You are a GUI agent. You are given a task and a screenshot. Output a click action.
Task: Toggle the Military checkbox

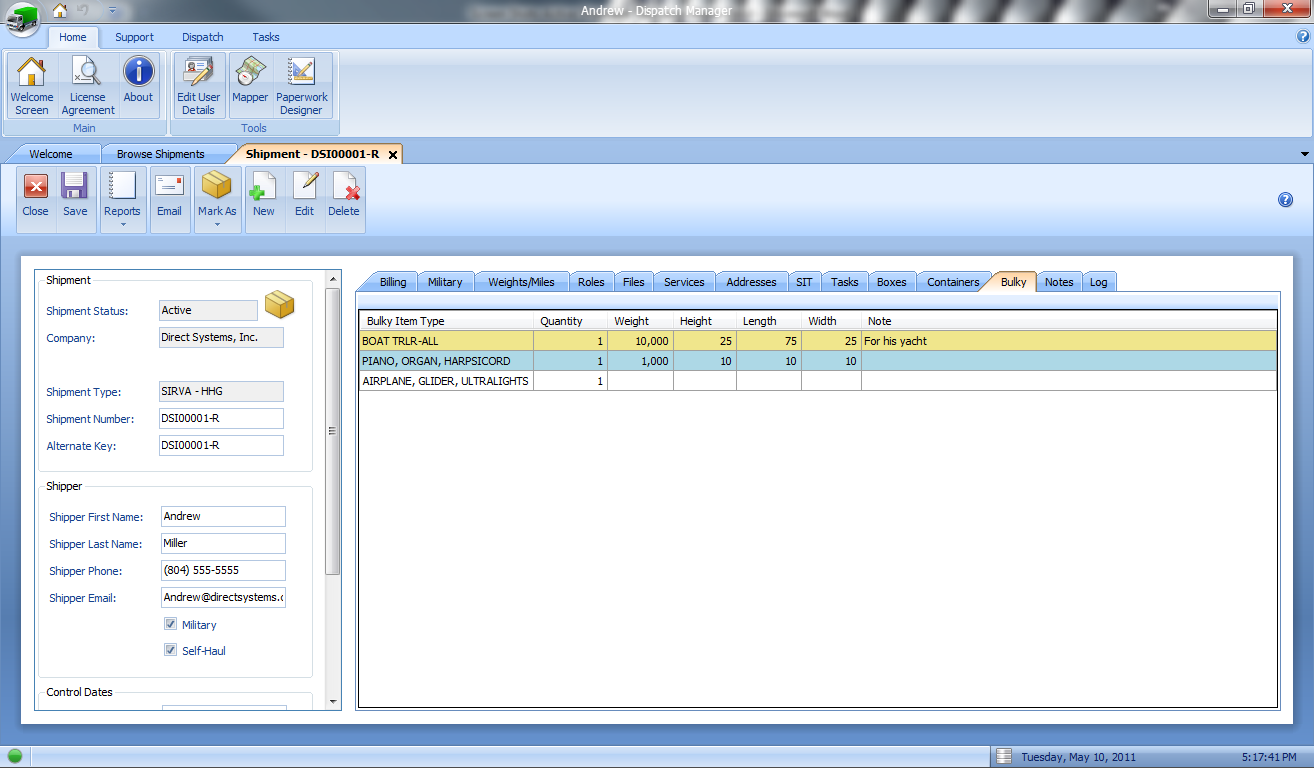(x=171, y=624)
